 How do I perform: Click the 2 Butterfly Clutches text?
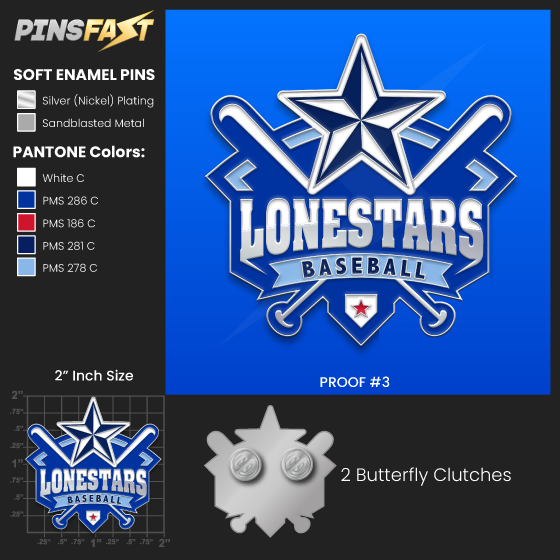pyautogui.click(x=426, y=475)
